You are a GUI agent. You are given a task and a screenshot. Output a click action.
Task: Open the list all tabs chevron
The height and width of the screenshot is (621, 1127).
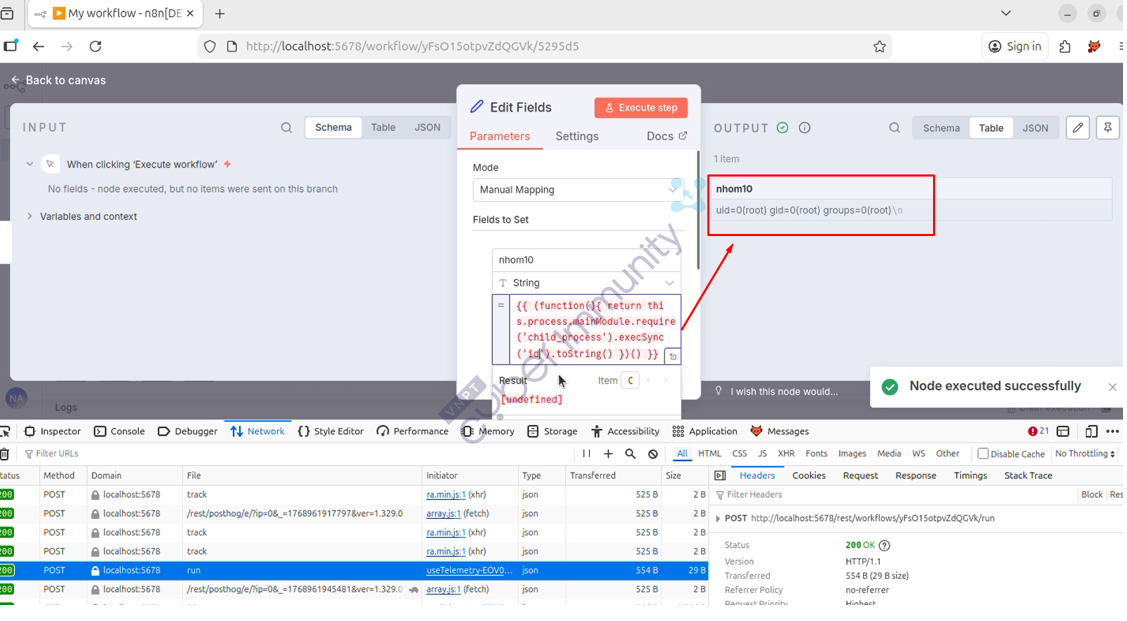pyautogui.click(x=1006, y=13)
